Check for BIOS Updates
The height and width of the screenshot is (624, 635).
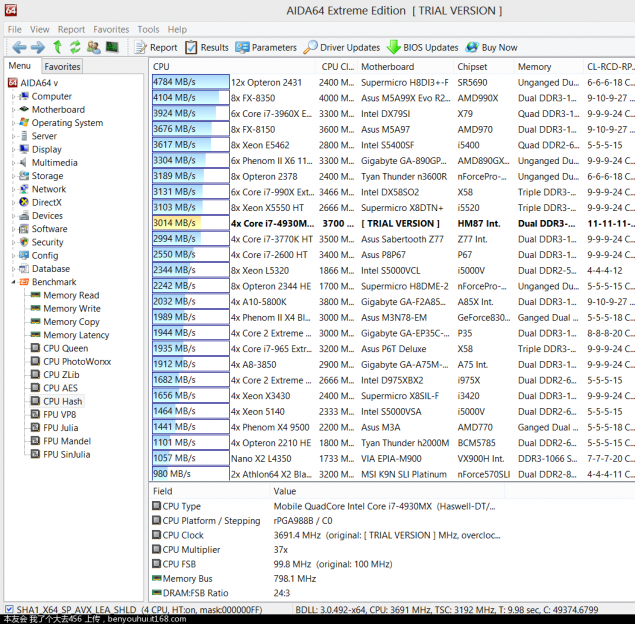pos(422,47)
